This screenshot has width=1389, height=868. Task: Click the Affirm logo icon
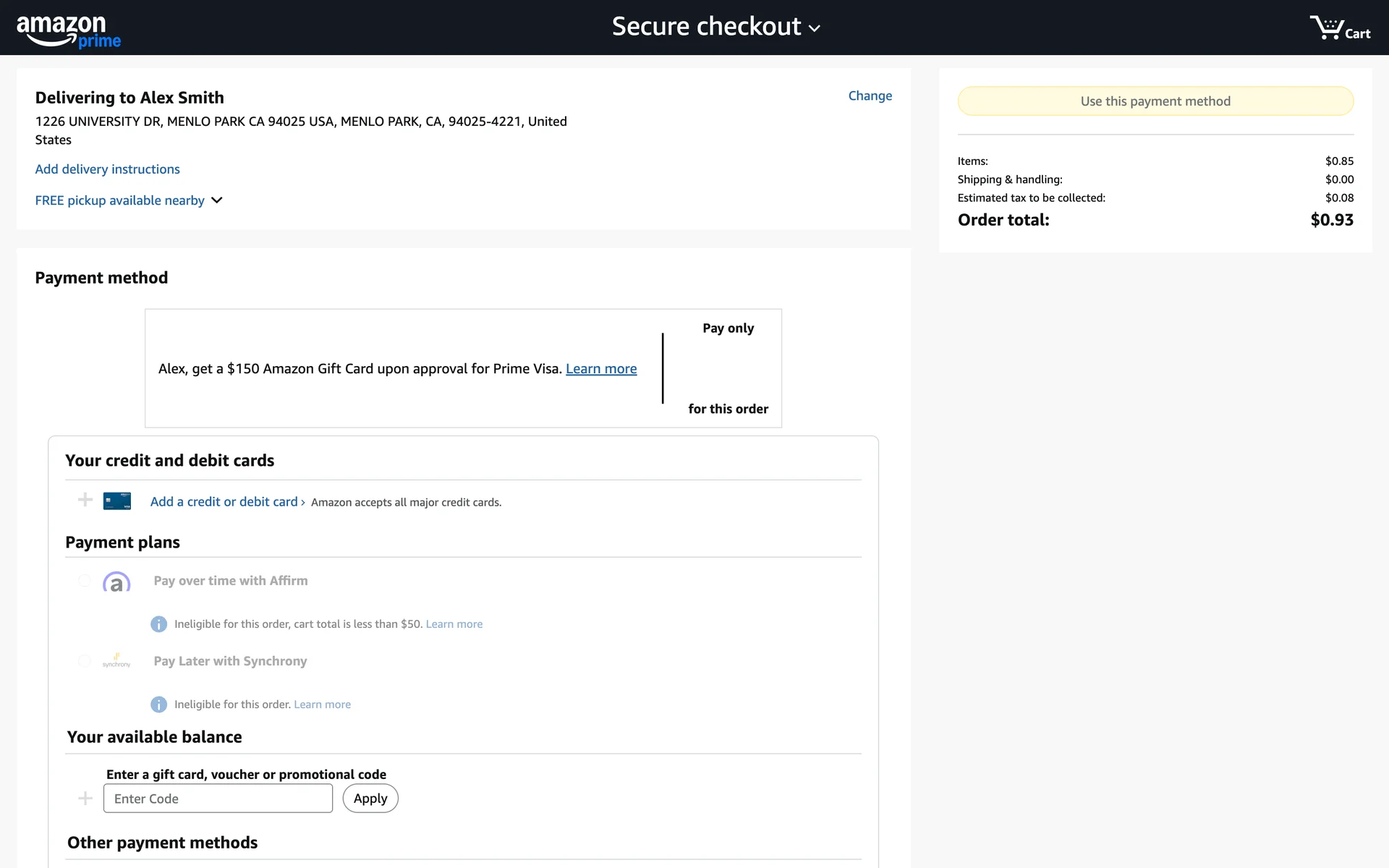116,582
